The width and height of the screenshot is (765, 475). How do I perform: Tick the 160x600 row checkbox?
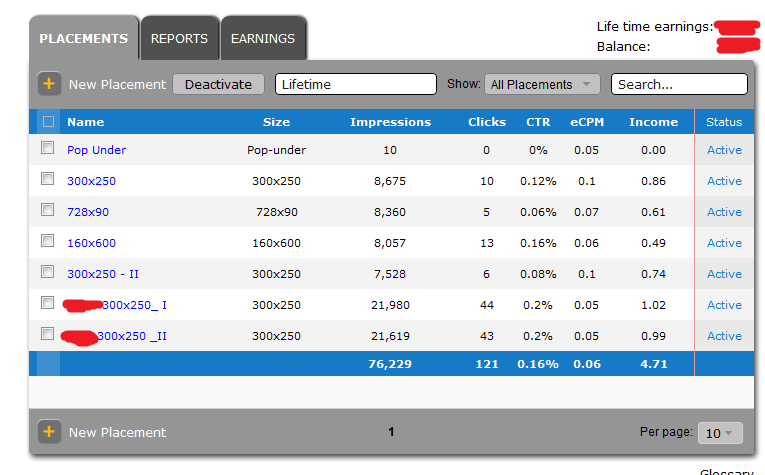tap(48, 241)
